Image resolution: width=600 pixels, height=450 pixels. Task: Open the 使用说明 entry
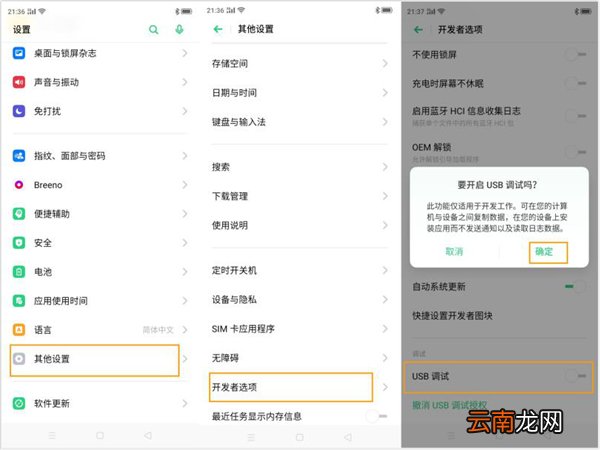pos(300,225)
